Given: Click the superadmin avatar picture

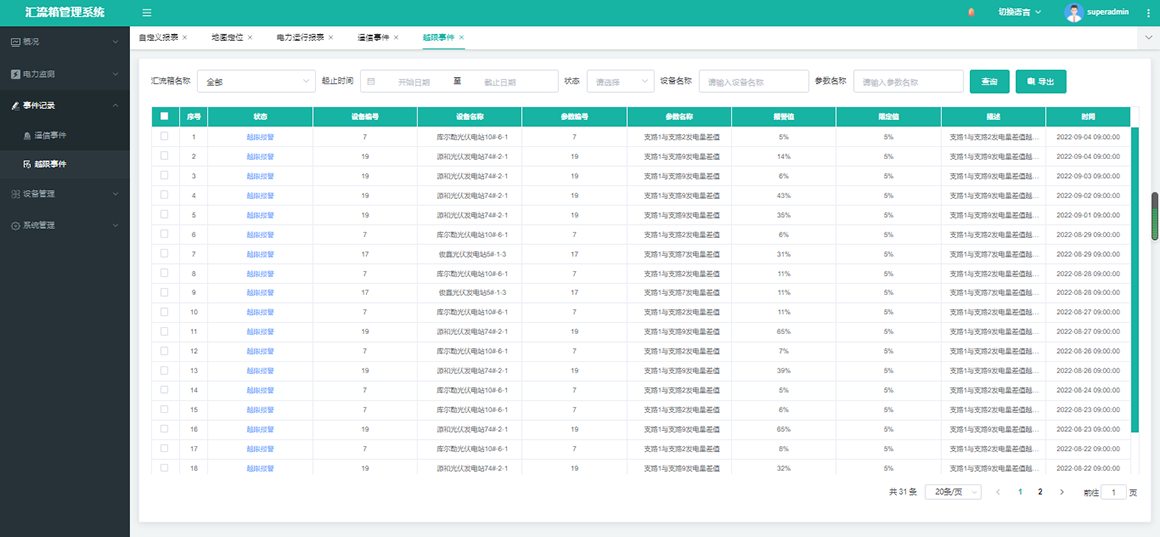Looking at the screenshot, I should (1073, 12).
